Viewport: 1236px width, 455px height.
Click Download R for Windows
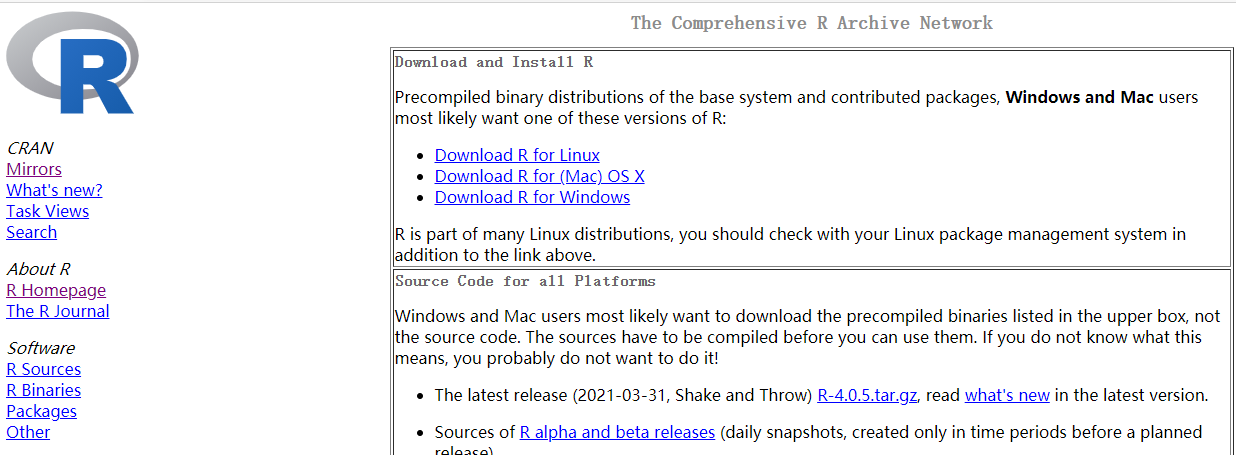tap(532, 197)
